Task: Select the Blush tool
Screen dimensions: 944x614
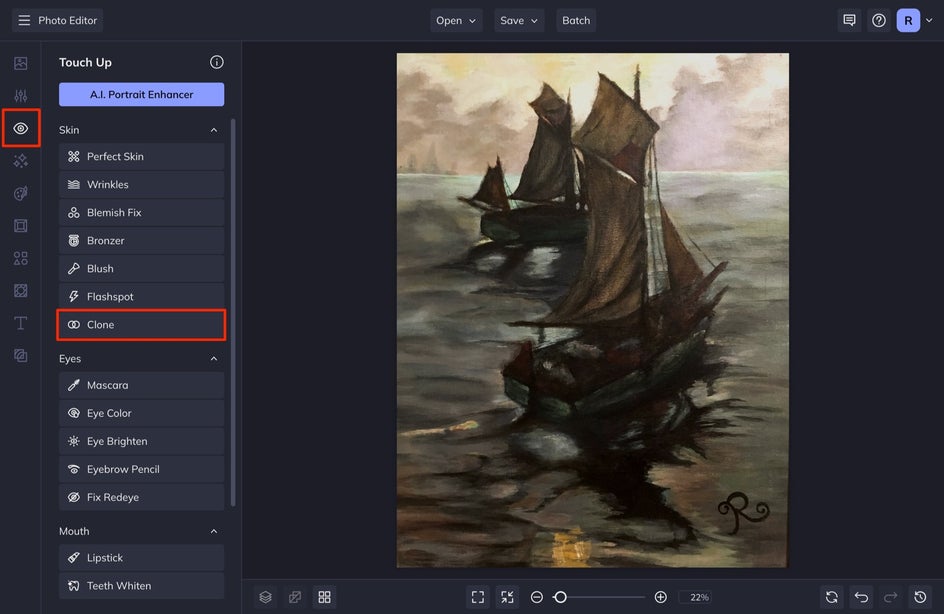Action: [141, 268]
